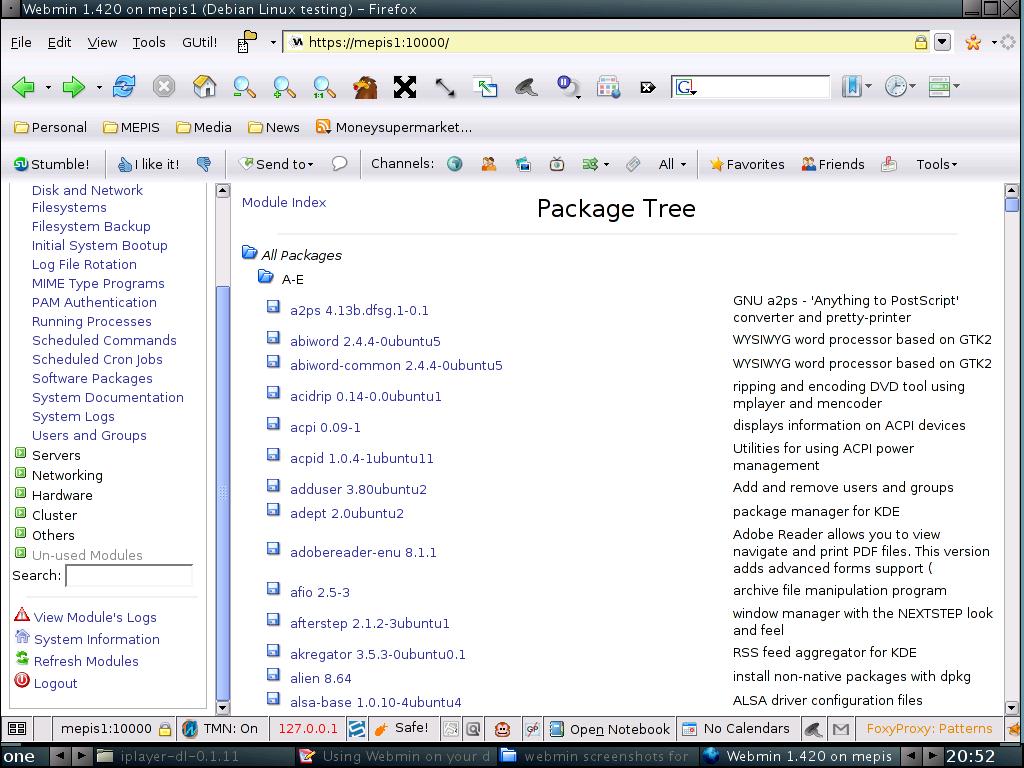This screenshot has height=768, width=1024.
Task: Expand the Cluster category
Action: 20,513
